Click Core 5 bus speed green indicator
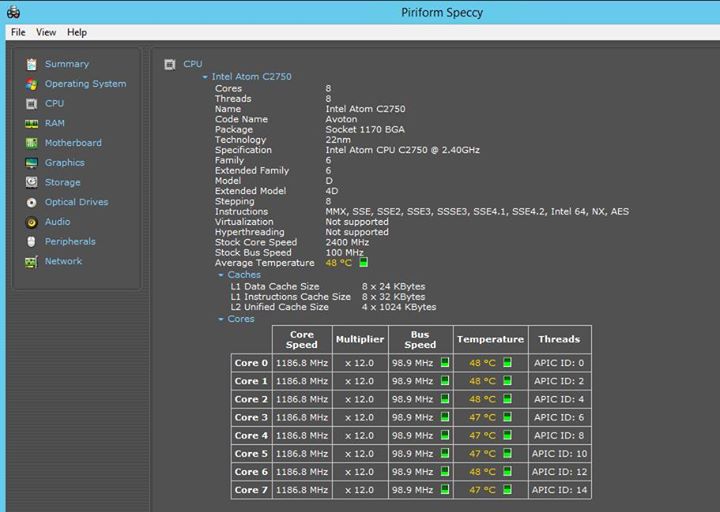The image size is (720, 512). 444,453
